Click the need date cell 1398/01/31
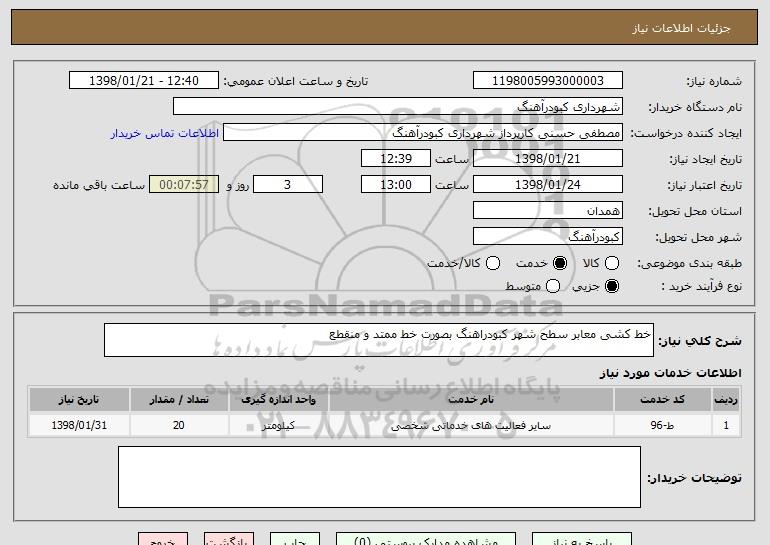Viewport: 770px width, 545px height. (x=79, y=425)
